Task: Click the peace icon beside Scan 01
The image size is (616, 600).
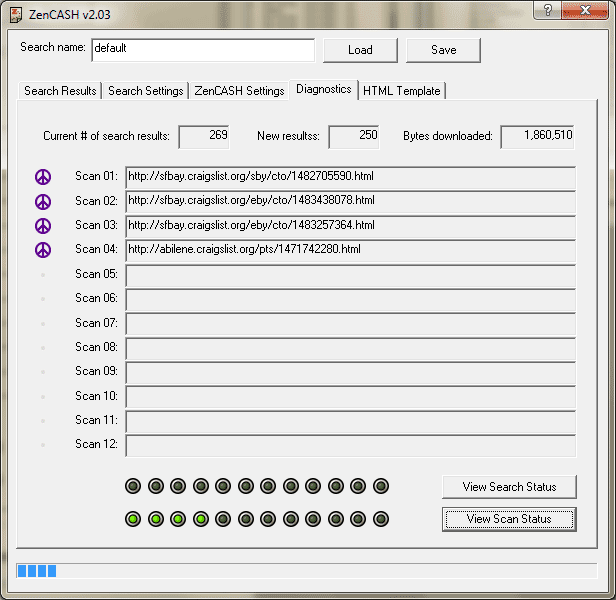Action: click(43, 177)
